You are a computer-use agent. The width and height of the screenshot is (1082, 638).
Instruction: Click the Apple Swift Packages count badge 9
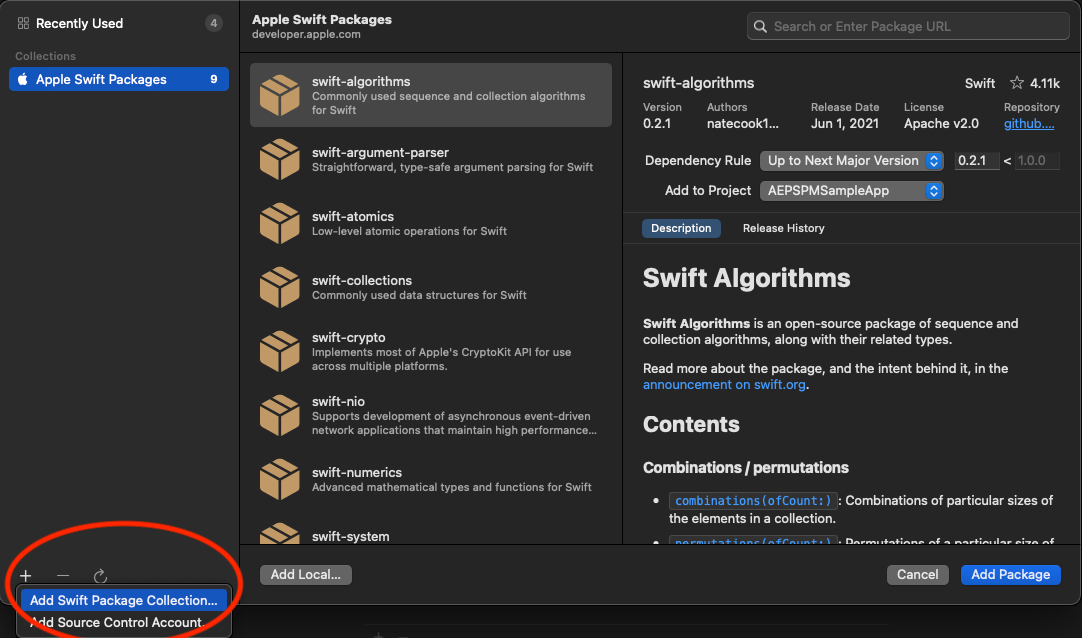coord(214,79)
